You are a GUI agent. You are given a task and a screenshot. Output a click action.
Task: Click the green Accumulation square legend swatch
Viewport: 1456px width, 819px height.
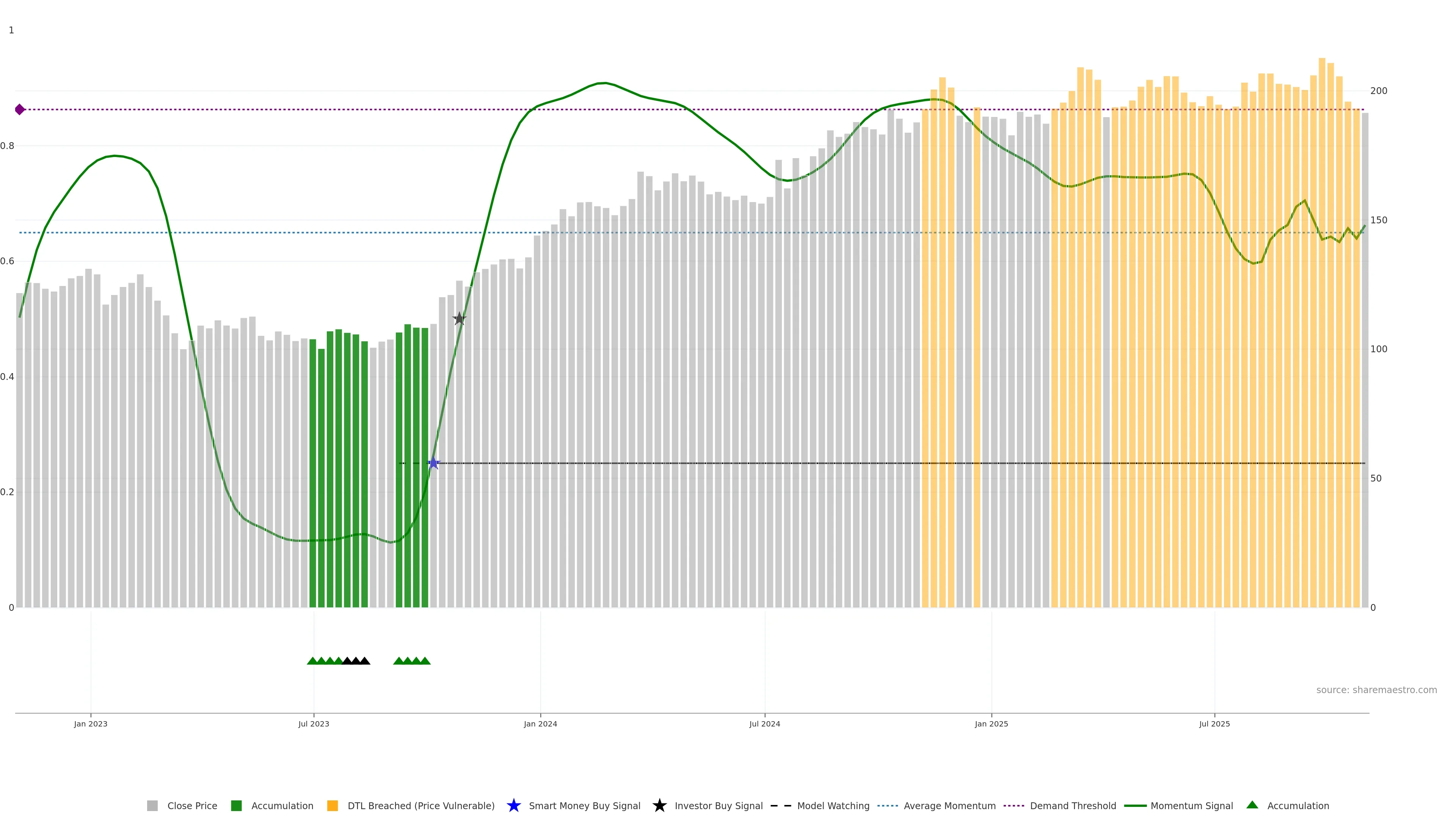[236, 805]
